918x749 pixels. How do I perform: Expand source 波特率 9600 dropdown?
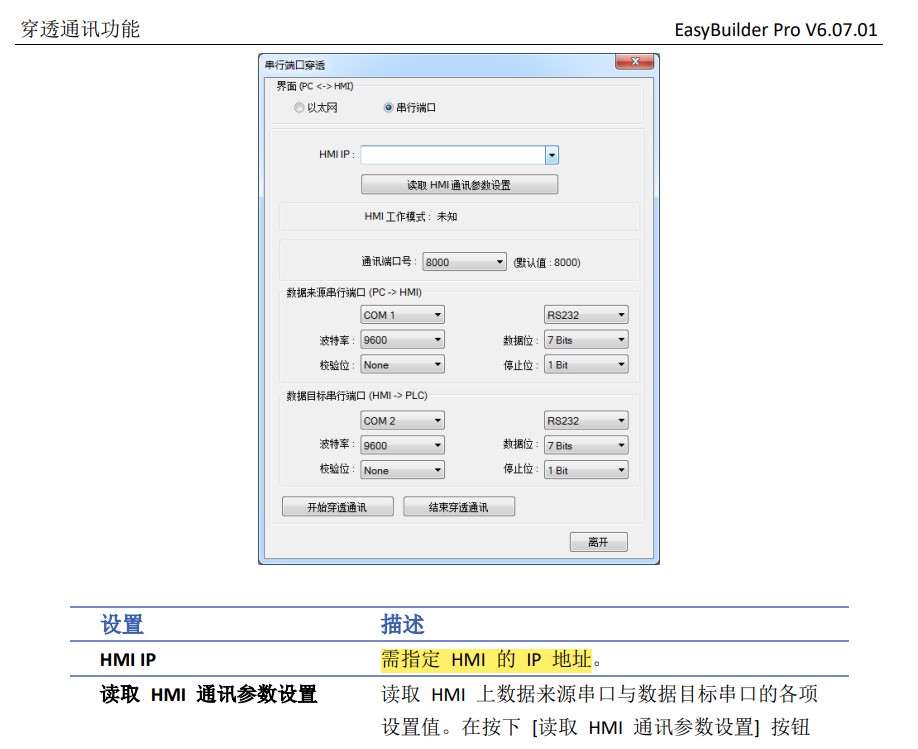[402, 340]
